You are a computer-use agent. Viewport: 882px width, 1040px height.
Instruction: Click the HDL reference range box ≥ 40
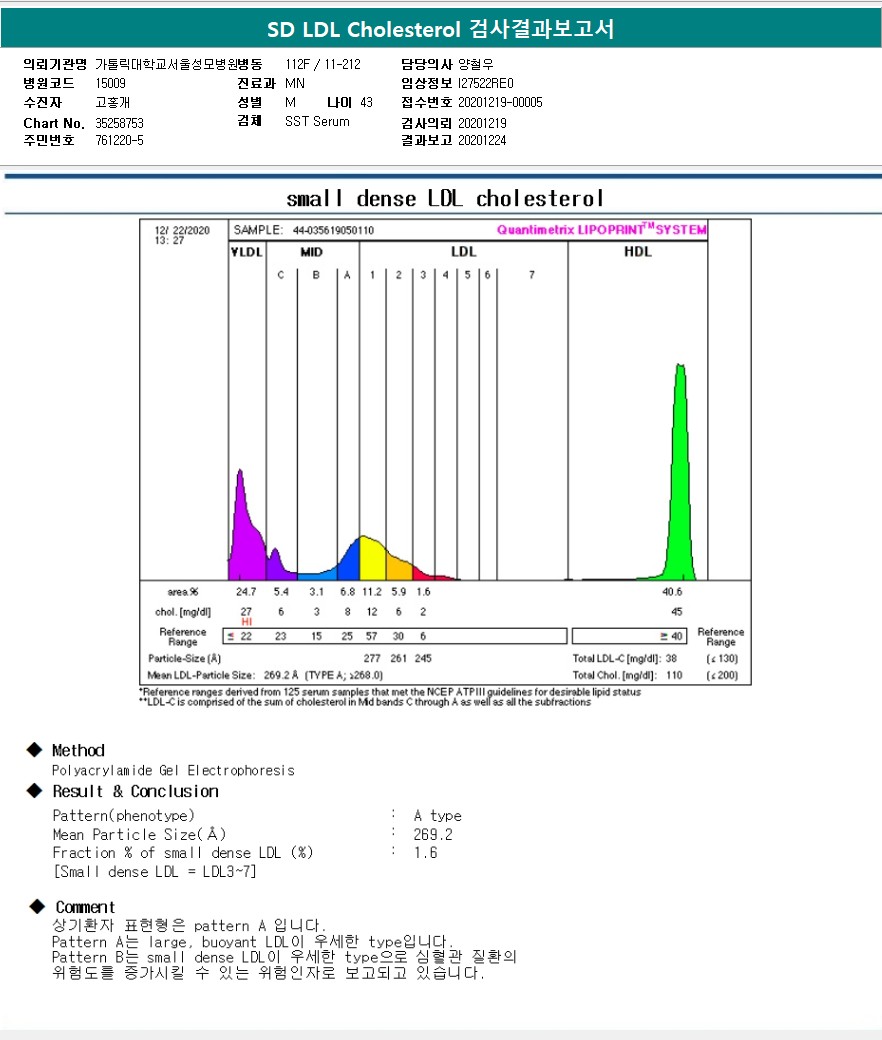click(628, 637)
